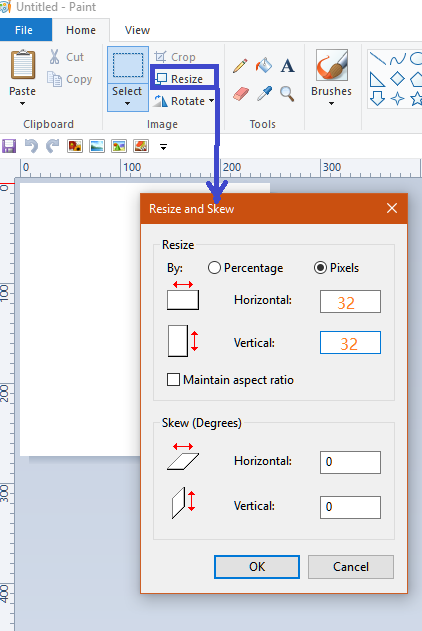Open the Customize Quick Access Toolbar arrow

click(x=163, y=147)
